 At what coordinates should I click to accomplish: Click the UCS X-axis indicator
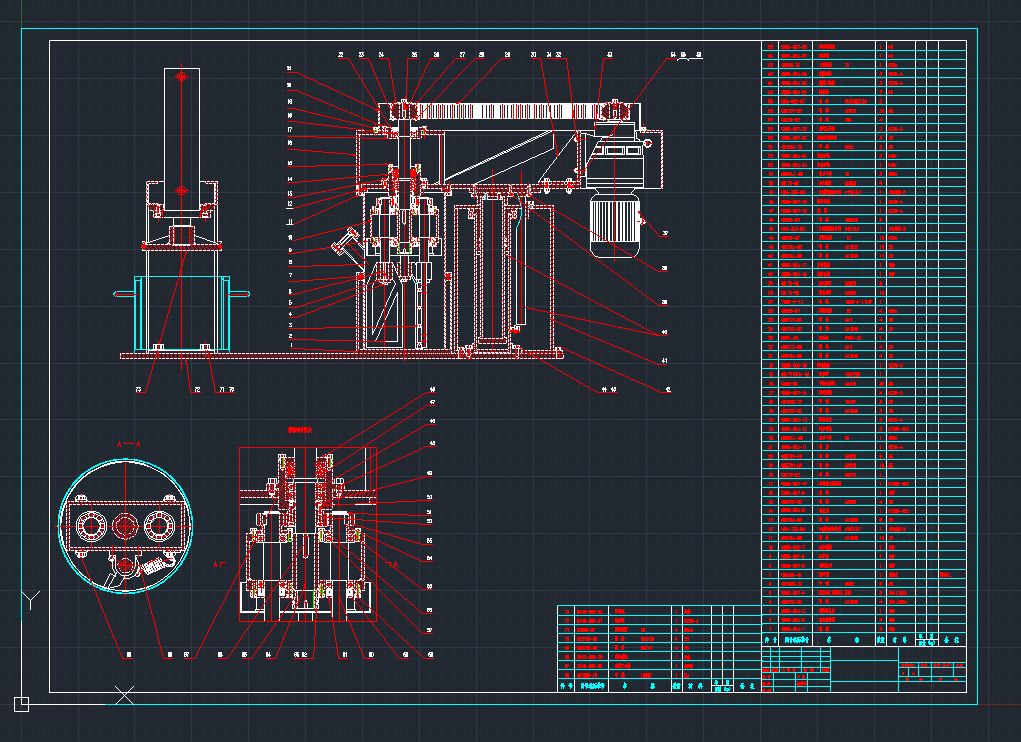pos(124,693)
